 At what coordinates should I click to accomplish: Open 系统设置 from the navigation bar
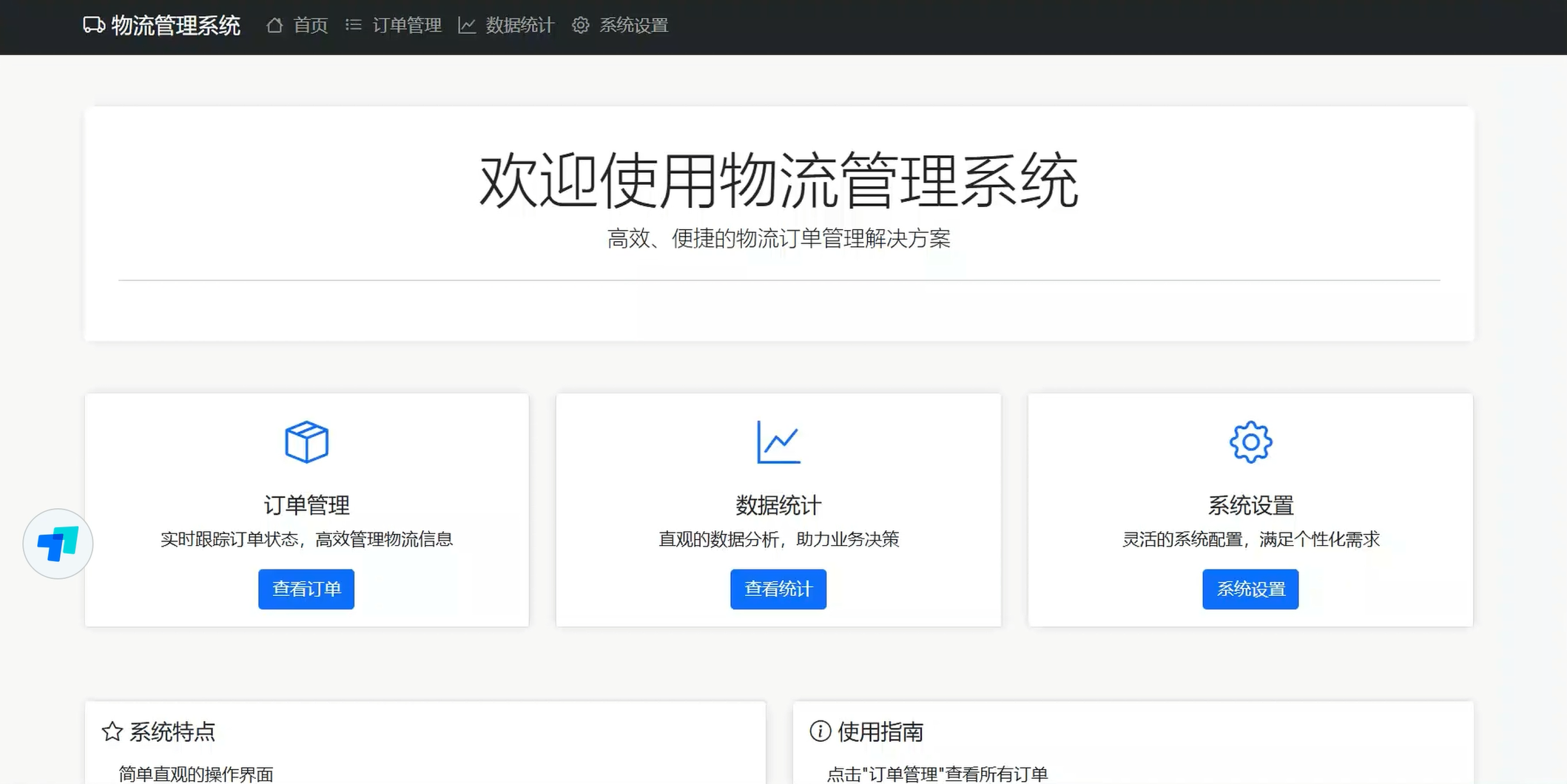[633, 24]
